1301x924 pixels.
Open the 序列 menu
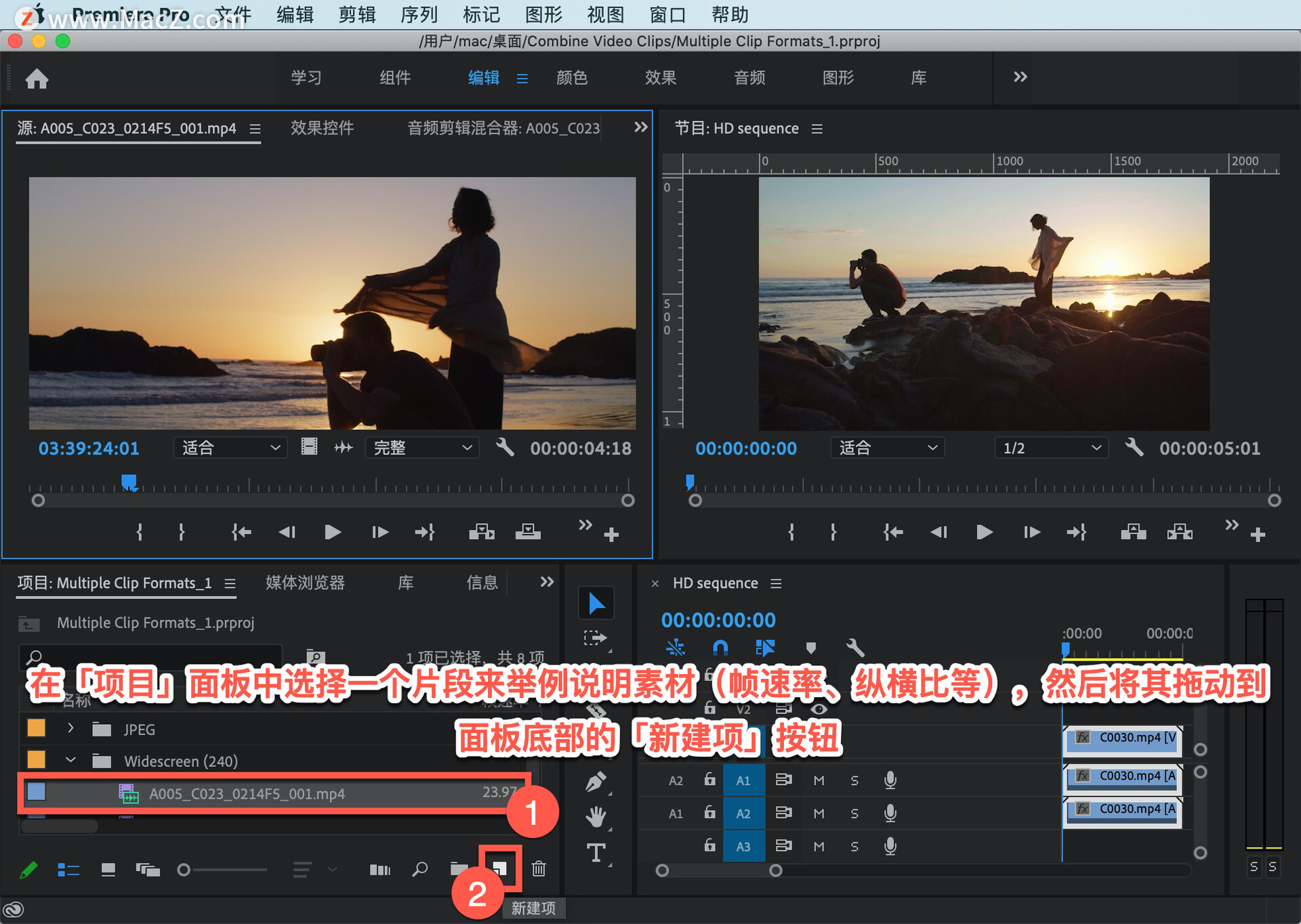pos(419,14)
